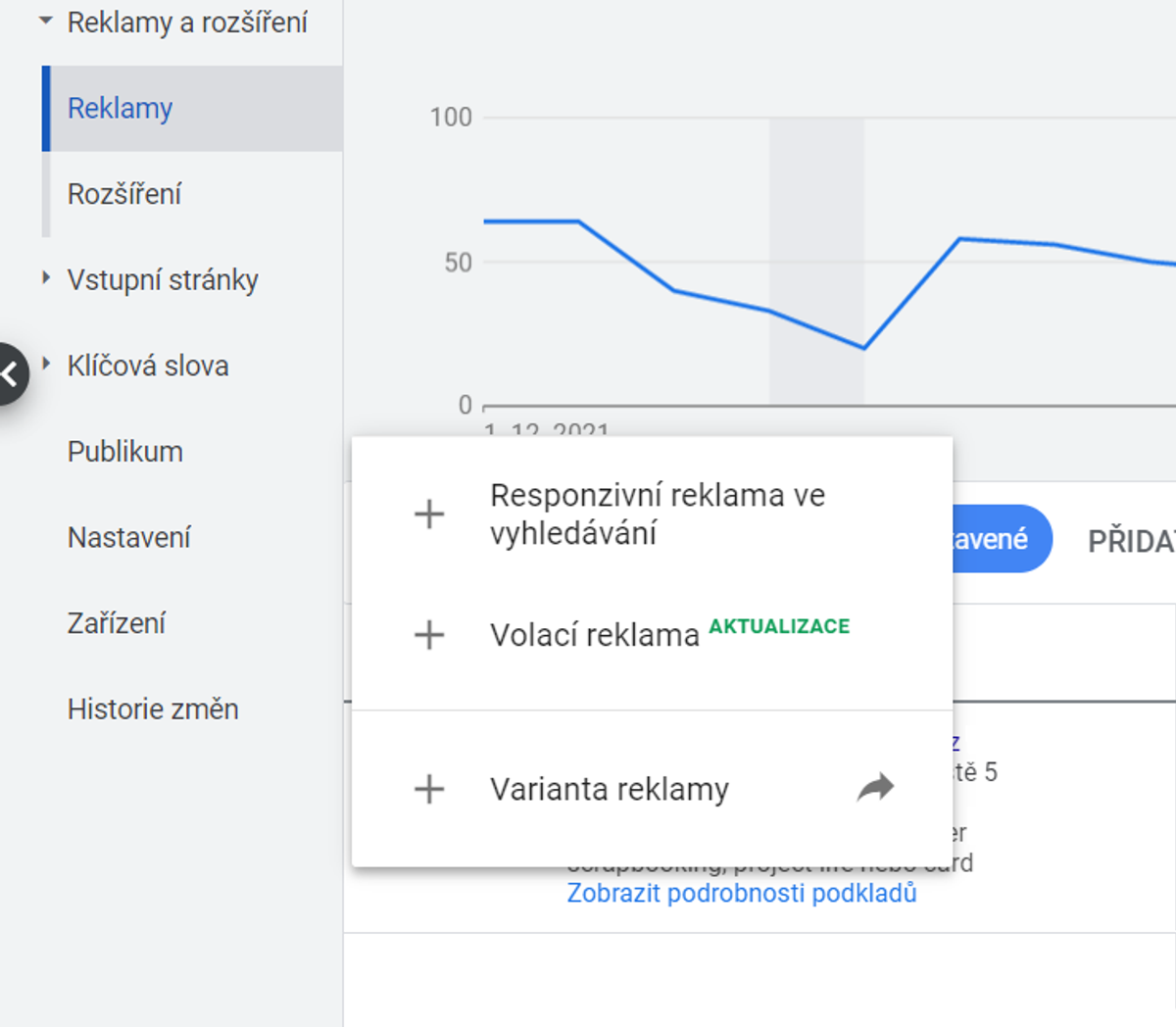
Task: Open Zobrazit podrobnosti podkladů link
Action: point(742,894)
